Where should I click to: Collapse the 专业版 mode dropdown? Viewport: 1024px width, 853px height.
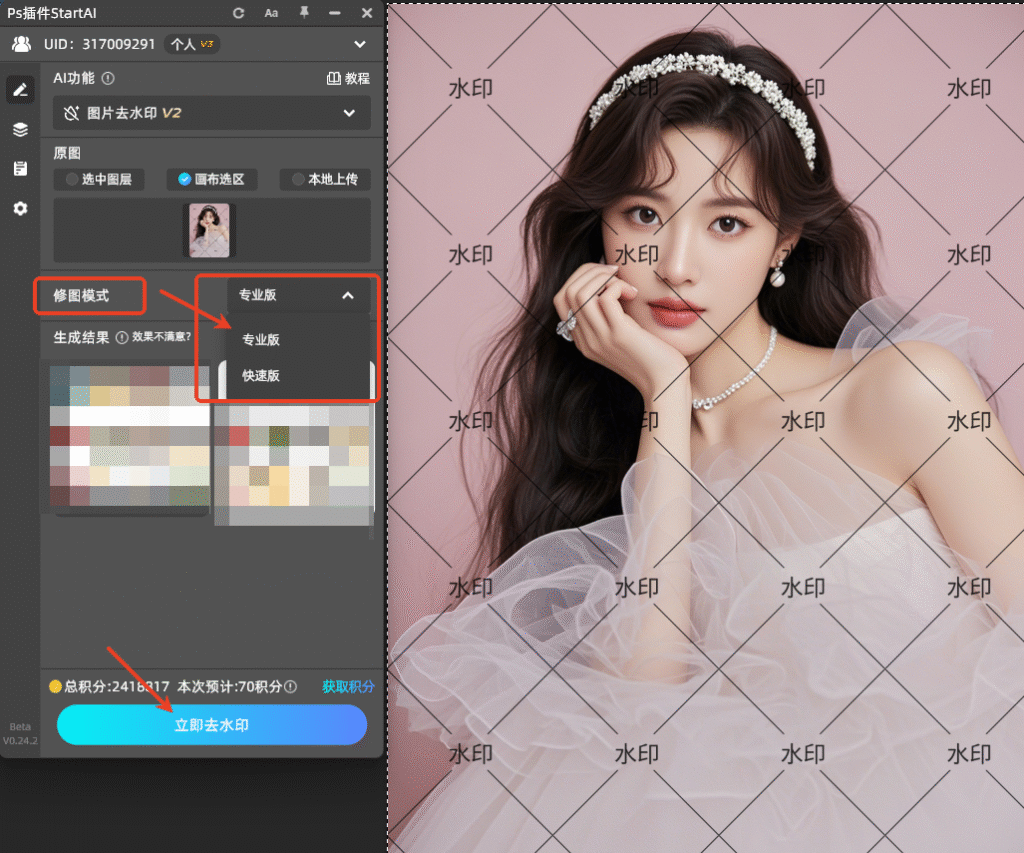(x=299, y=295)
